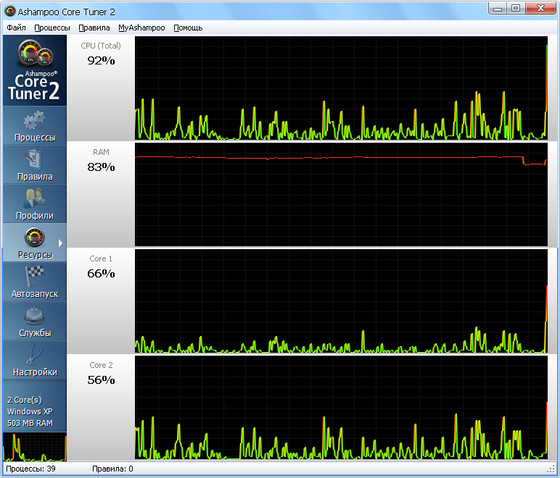Click the Core 1 usage graph
Image resolution: width=560 pixels, height=478 pixels.
point(341,301)
